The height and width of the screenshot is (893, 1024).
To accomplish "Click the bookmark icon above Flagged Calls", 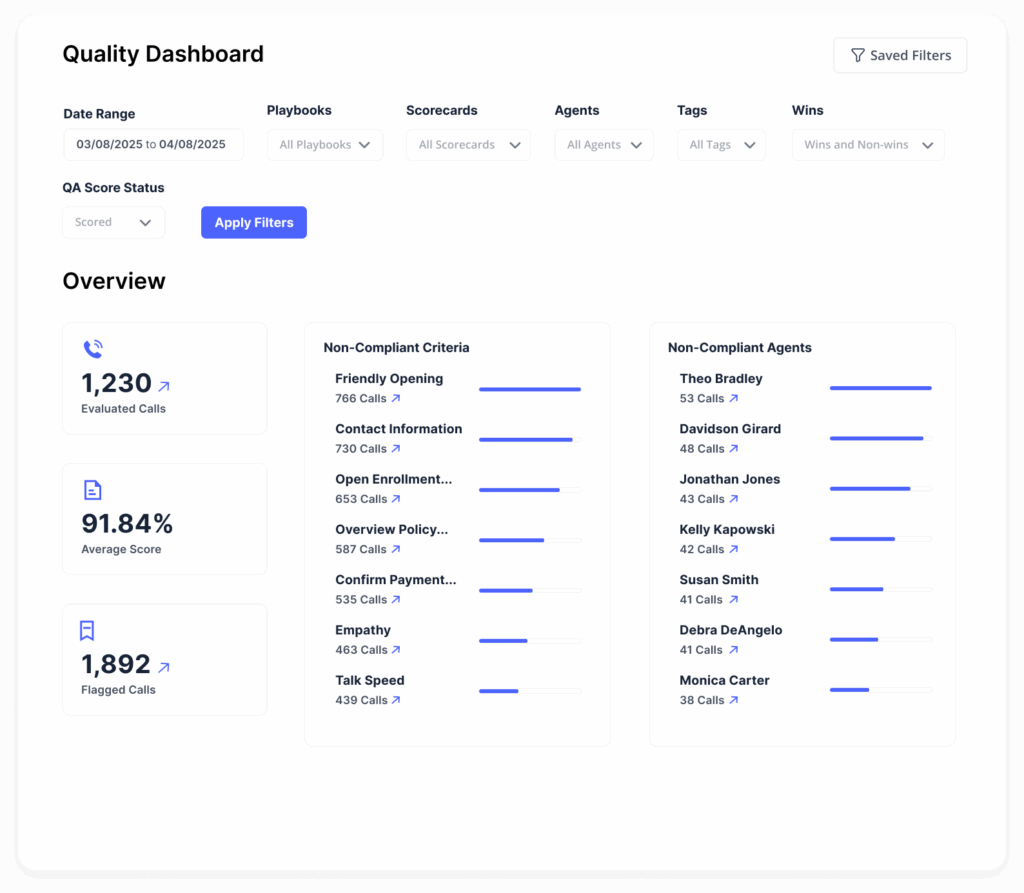I will pyautogui.click(x=88, y=630).
